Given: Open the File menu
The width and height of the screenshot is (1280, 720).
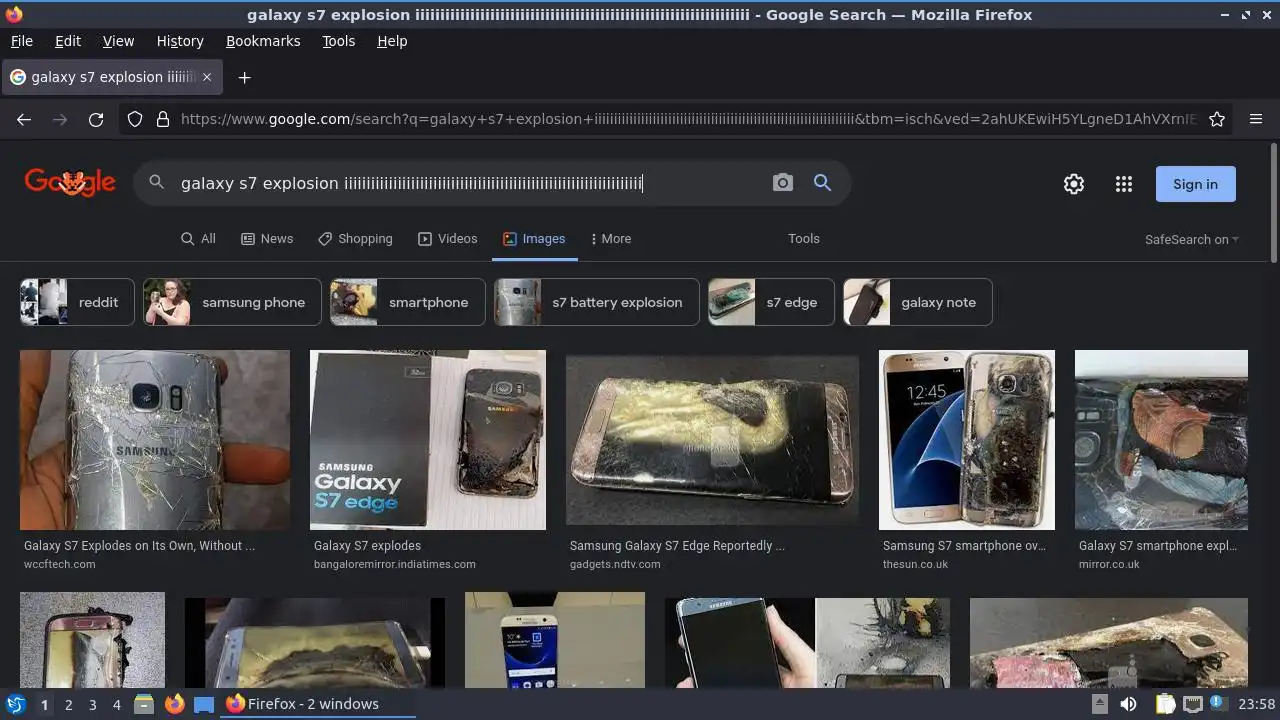Looking at the screenshot, I should pyautogui.click(x=21, y=41).
